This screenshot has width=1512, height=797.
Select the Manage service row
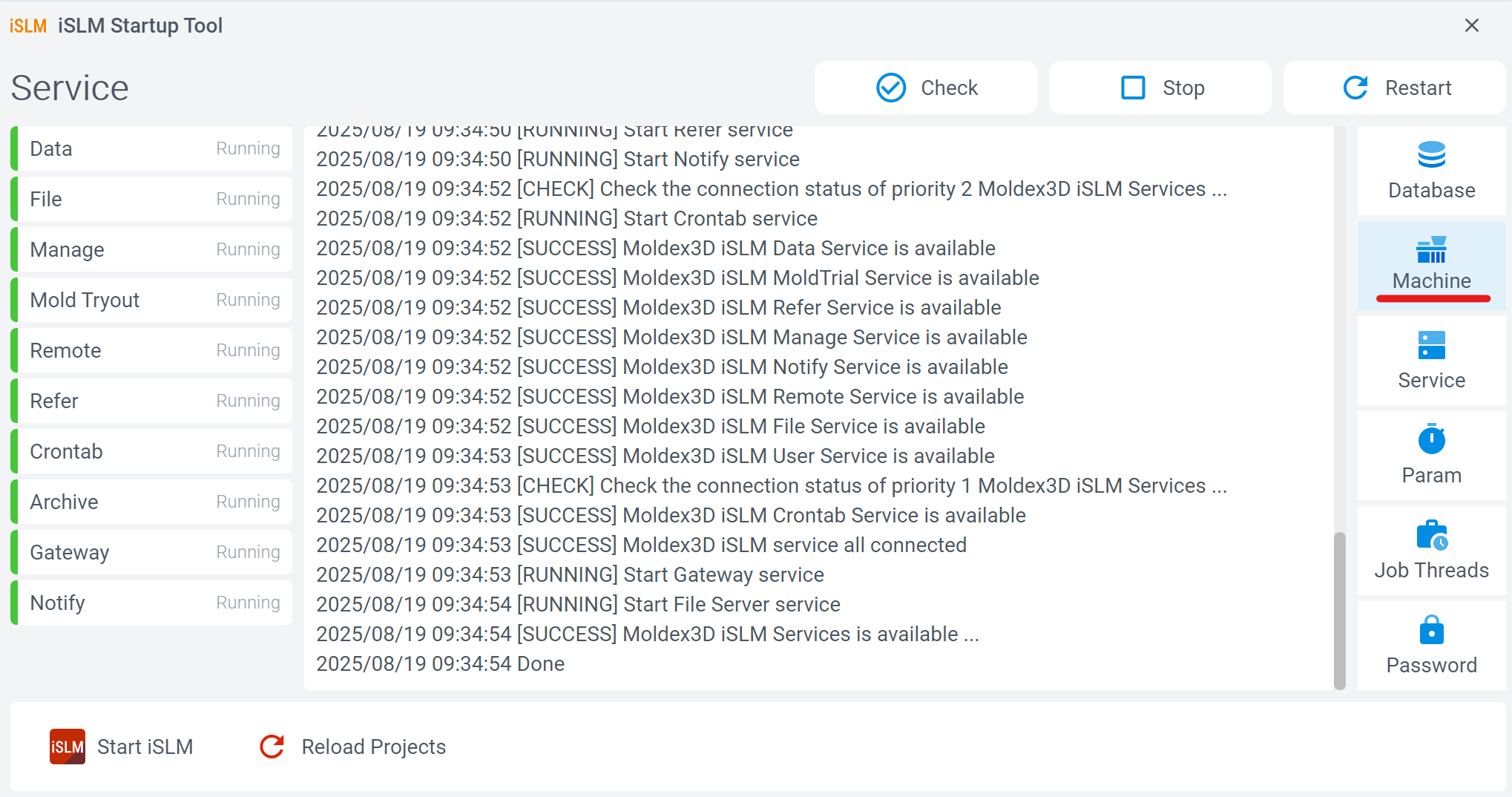tap(151, 249)
